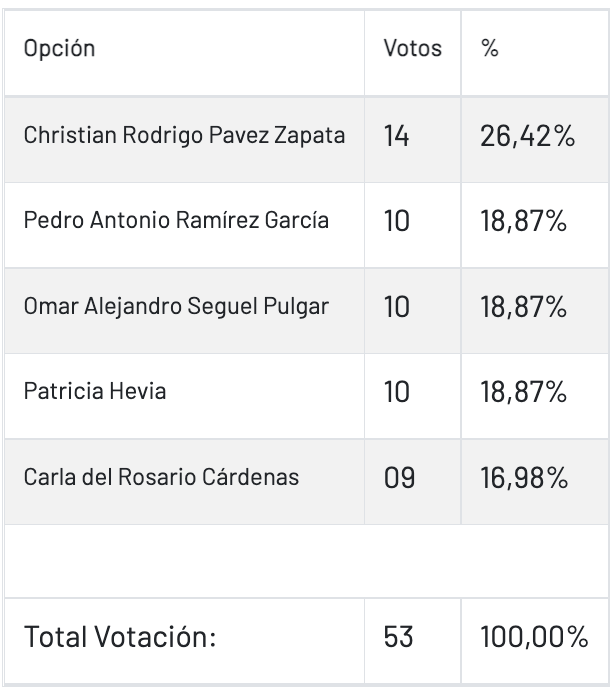Viewport: 610px width, 688px height.
Task: Click the Total Votación label
Action: [x=120, y=637]
